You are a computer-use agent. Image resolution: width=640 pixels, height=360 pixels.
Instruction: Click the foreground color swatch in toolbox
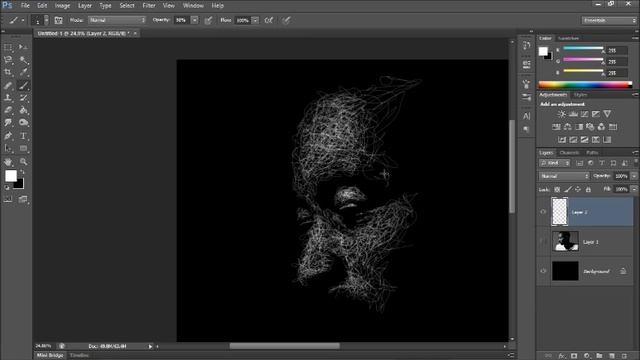pyautogui.click(x=11, y=176)
